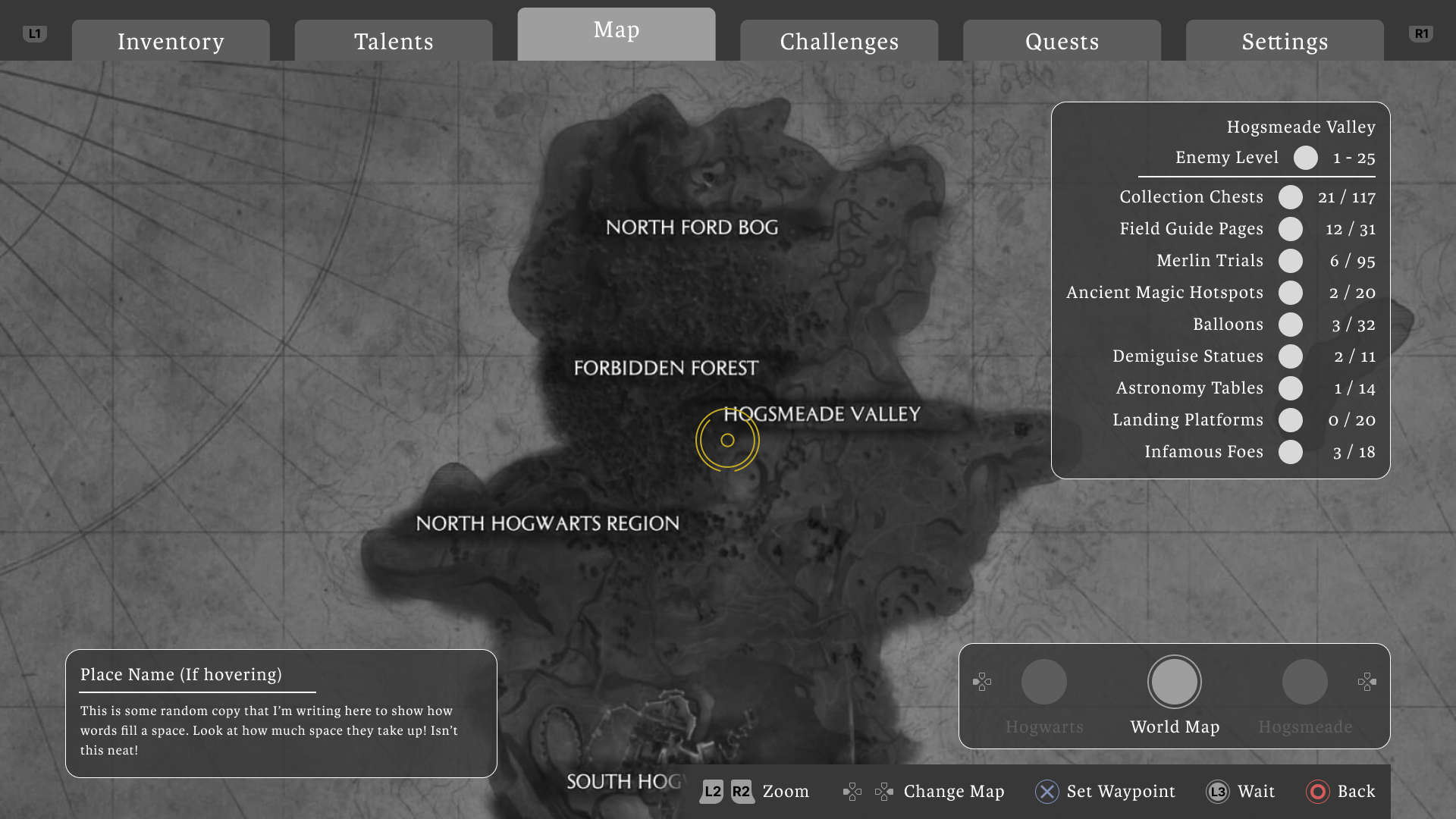Toggle Astronomy Tables markers in the legend
The width and height of the screenshot is (1456, 819).
[1291, 388]
